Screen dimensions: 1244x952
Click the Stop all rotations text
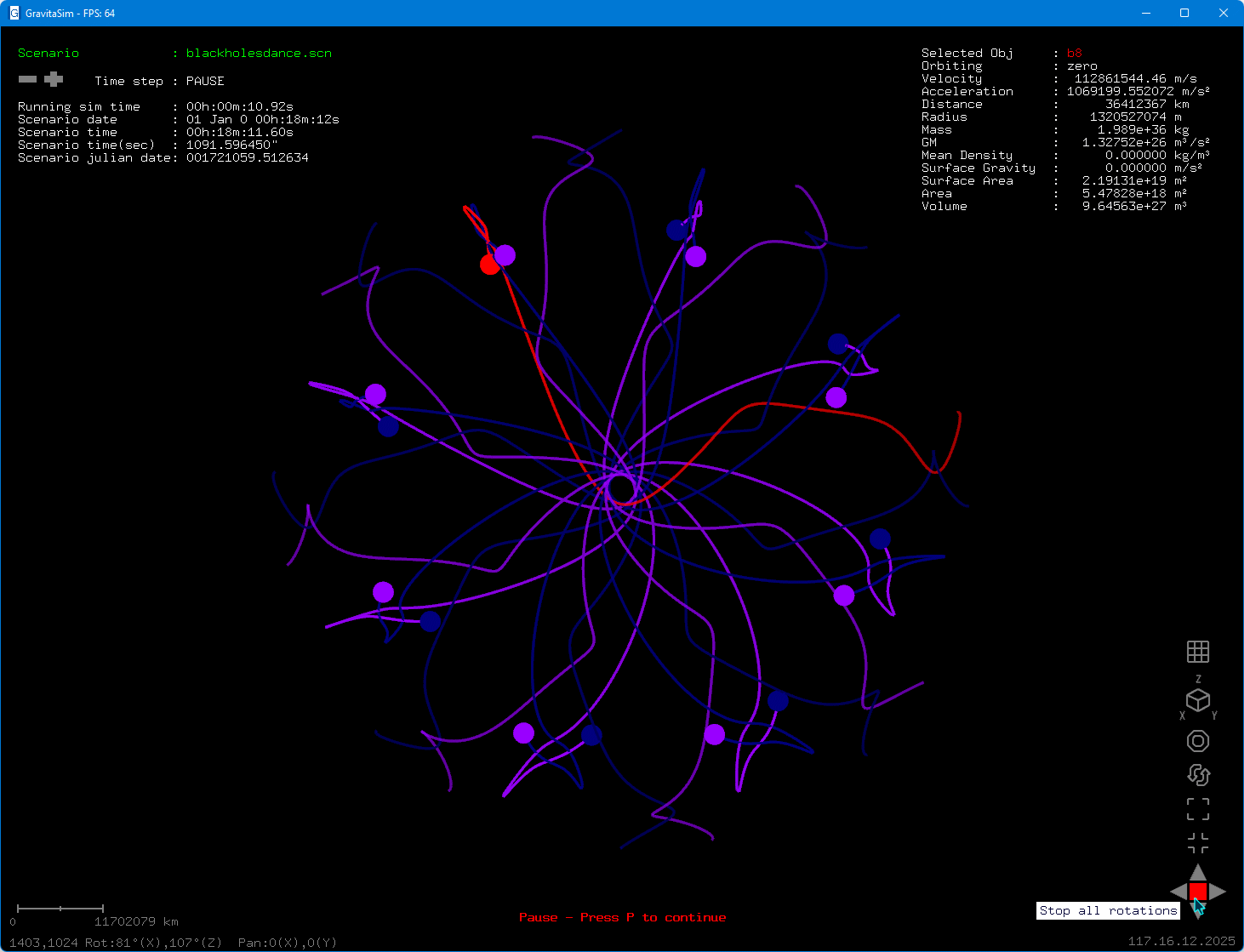1106,910
